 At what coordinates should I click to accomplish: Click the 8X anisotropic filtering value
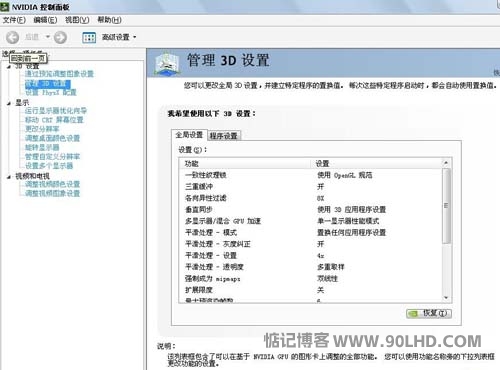[321, 198]
